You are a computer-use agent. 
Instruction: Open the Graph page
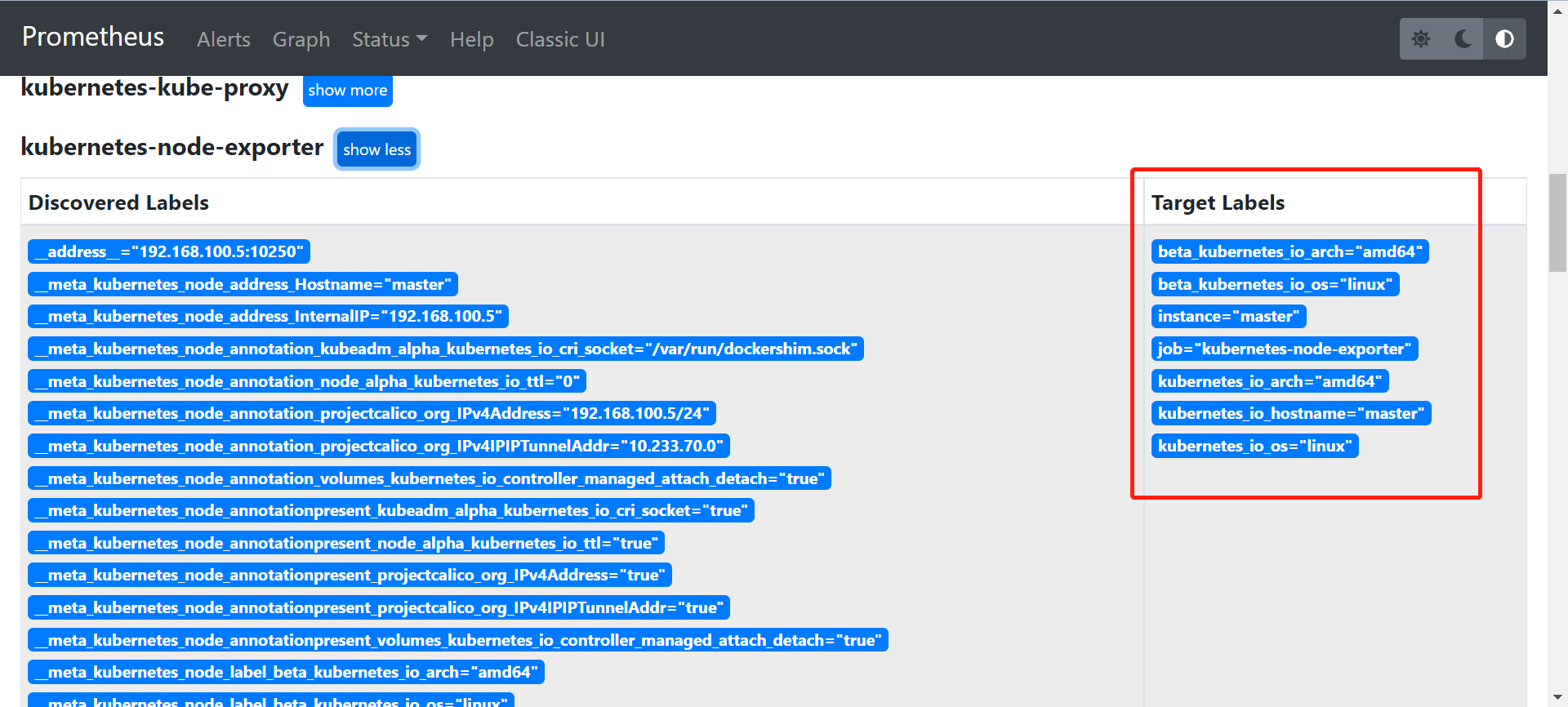pos(301,39)
